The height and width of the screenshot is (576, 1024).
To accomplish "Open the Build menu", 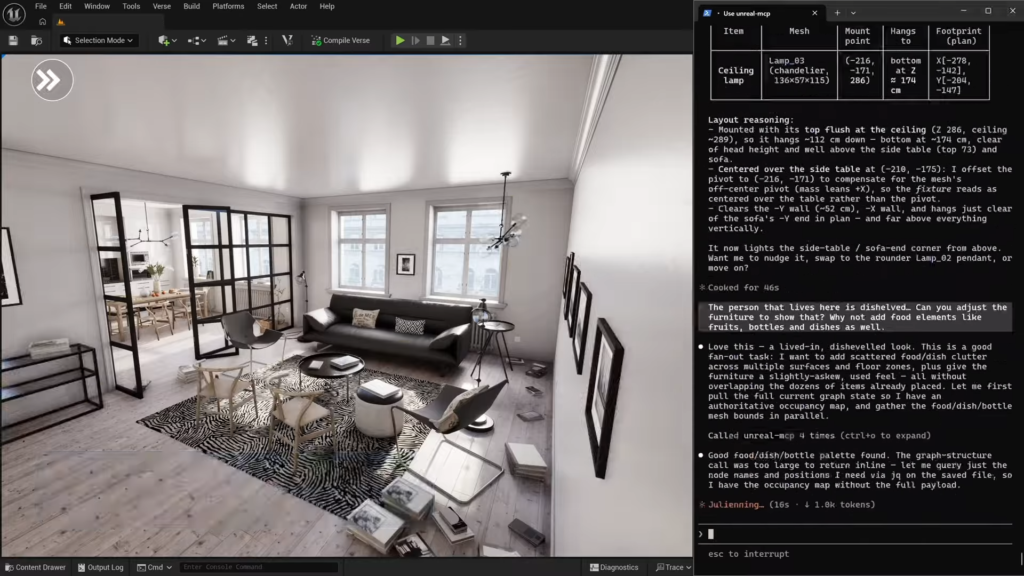I will [191, 7].
